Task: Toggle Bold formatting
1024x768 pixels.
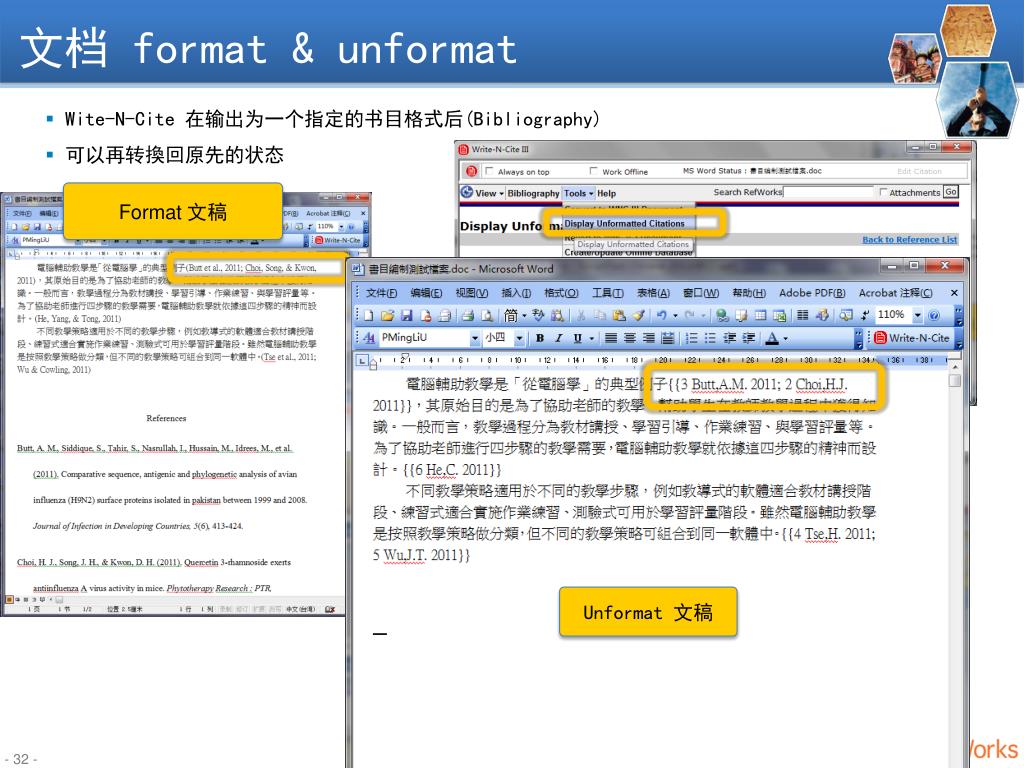Action: point(540,338)
